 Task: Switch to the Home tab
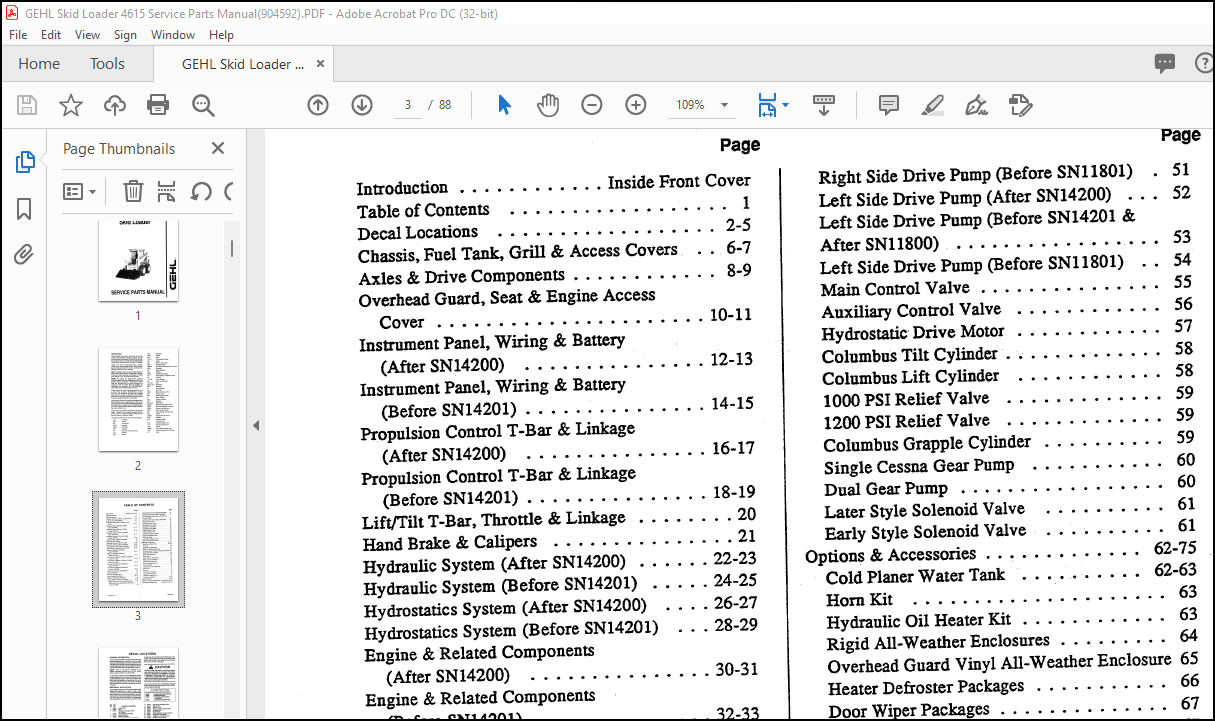(39, 64)
